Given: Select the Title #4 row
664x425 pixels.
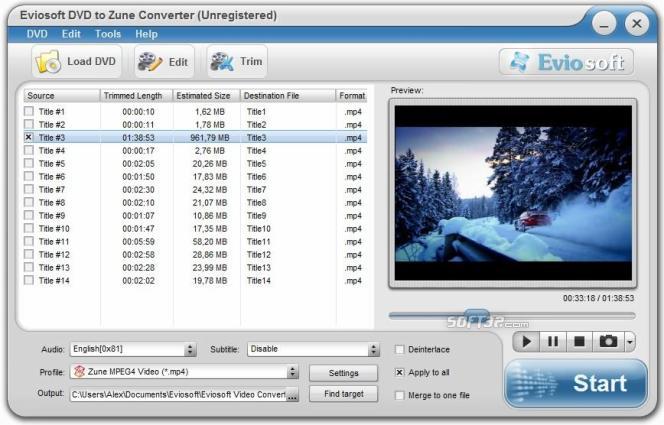Looking at the screenshot, I should tap(195, 151).
